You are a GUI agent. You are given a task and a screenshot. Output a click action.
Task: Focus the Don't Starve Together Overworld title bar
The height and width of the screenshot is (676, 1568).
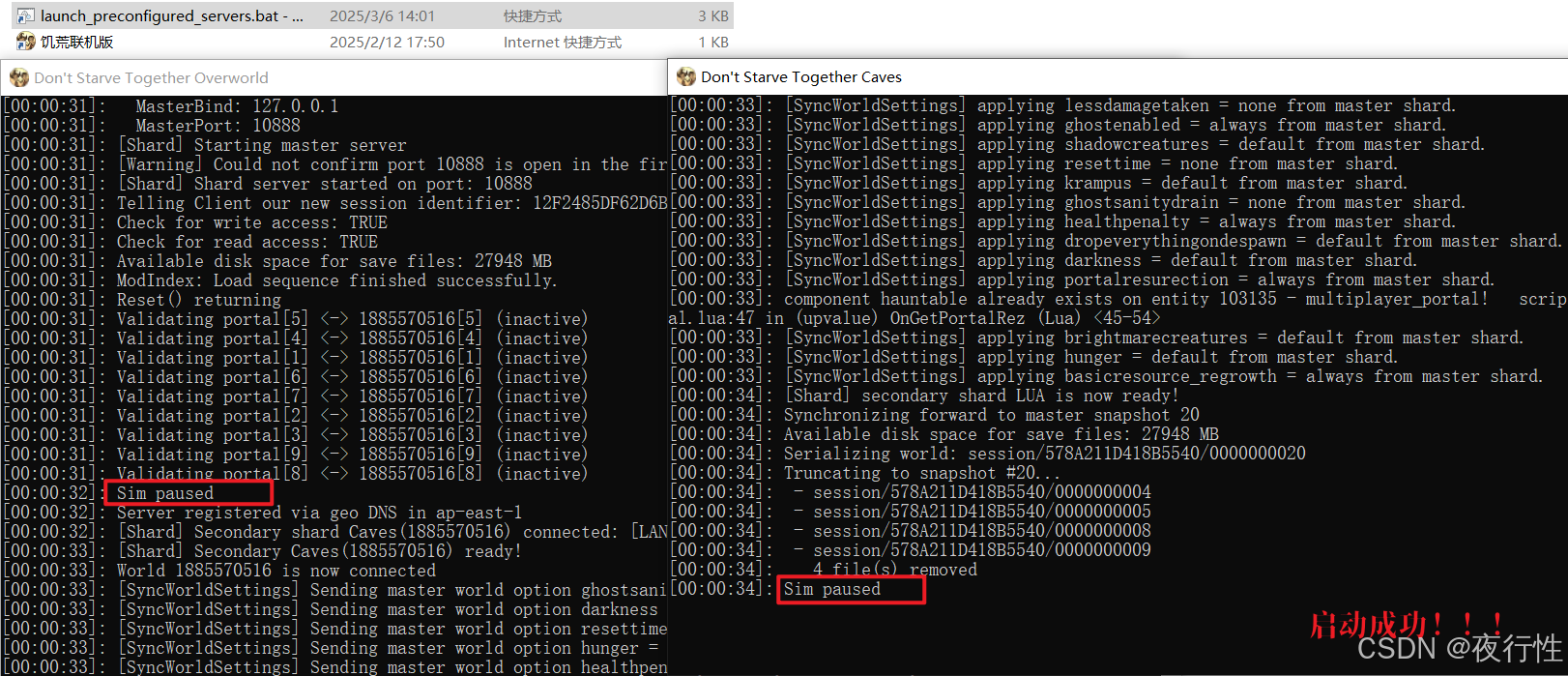334,78
